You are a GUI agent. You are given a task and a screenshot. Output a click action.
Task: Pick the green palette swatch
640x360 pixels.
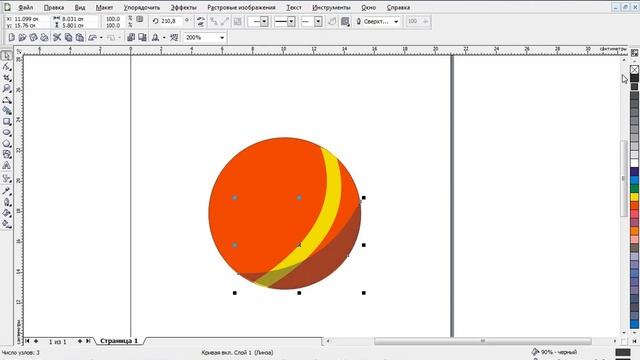tap(634, 188)
